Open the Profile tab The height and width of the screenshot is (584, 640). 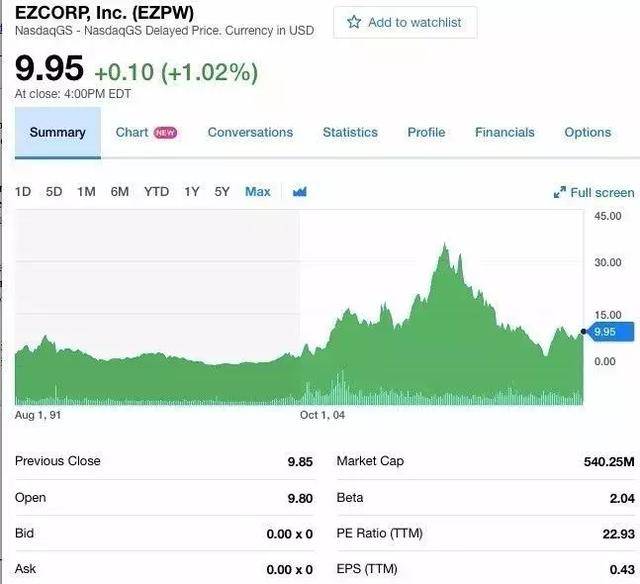[426, 132]
